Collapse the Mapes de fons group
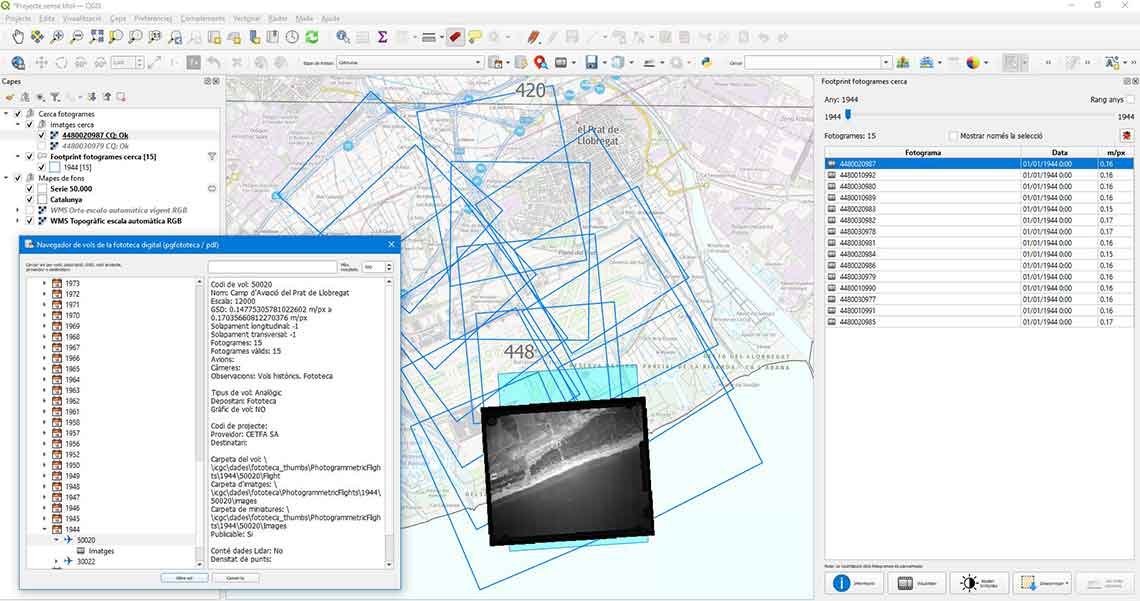The image size is (1140, 601). pos(7,178)
